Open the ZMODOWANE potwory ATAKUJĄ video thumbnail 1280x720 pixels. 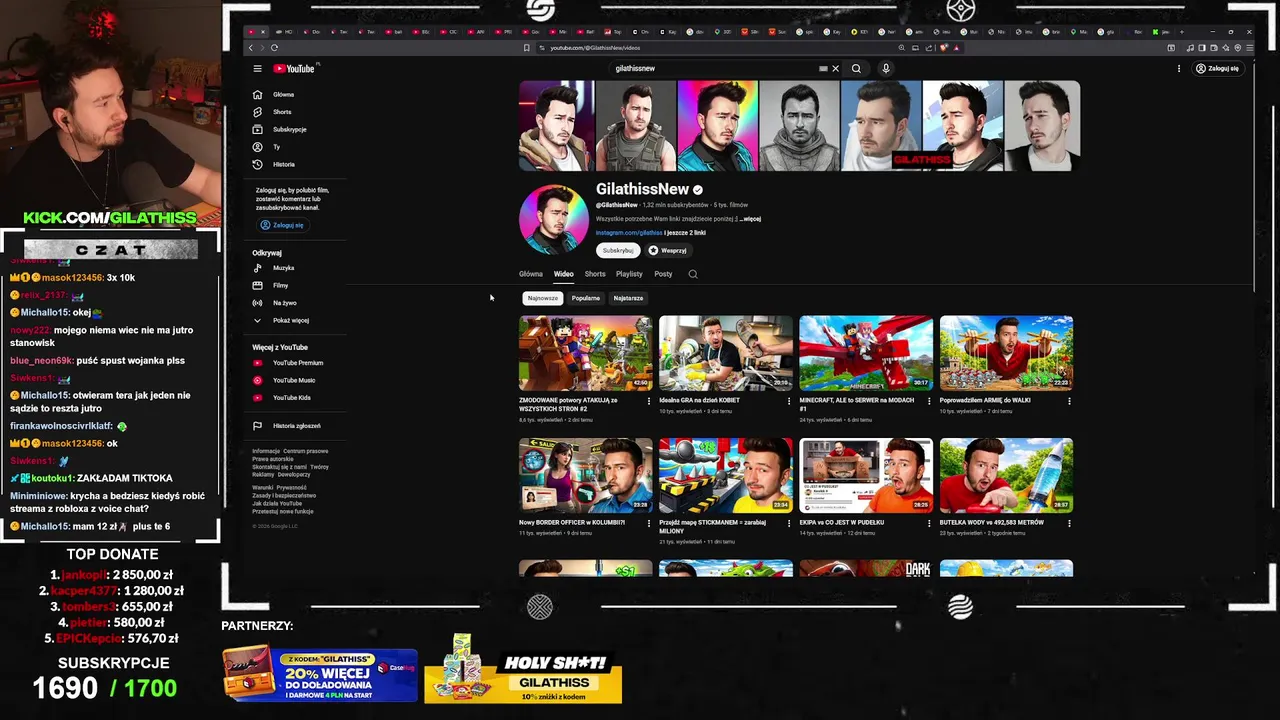(x=586, y=353)
